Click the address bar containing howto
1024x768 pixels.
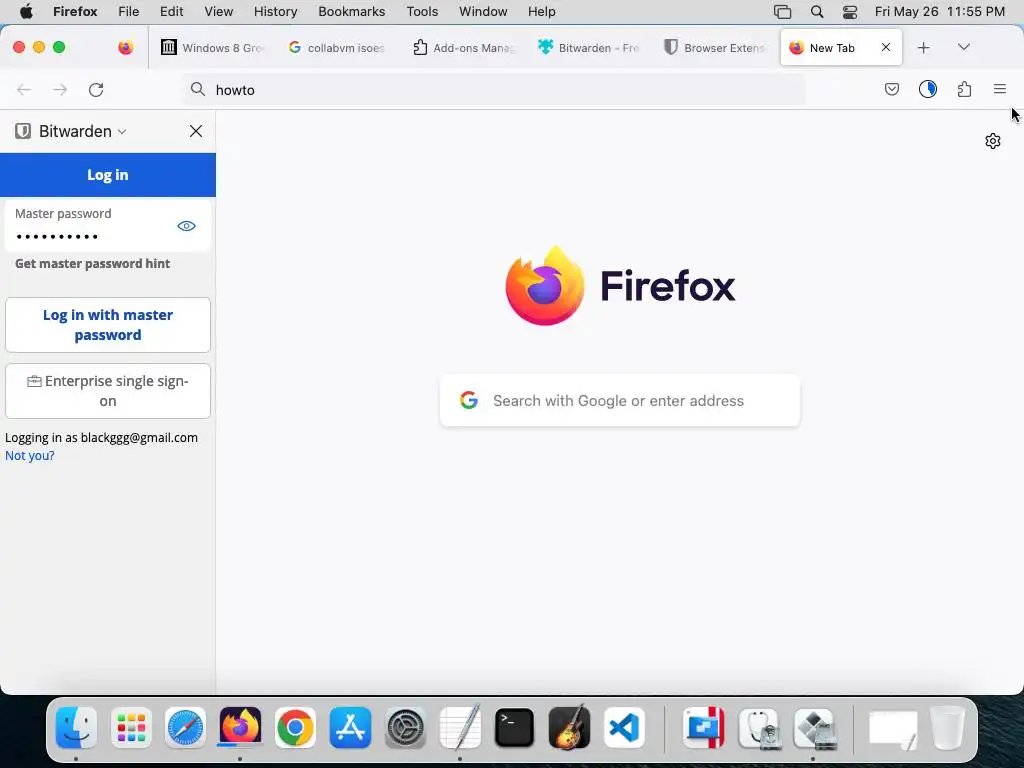point(494,89)
